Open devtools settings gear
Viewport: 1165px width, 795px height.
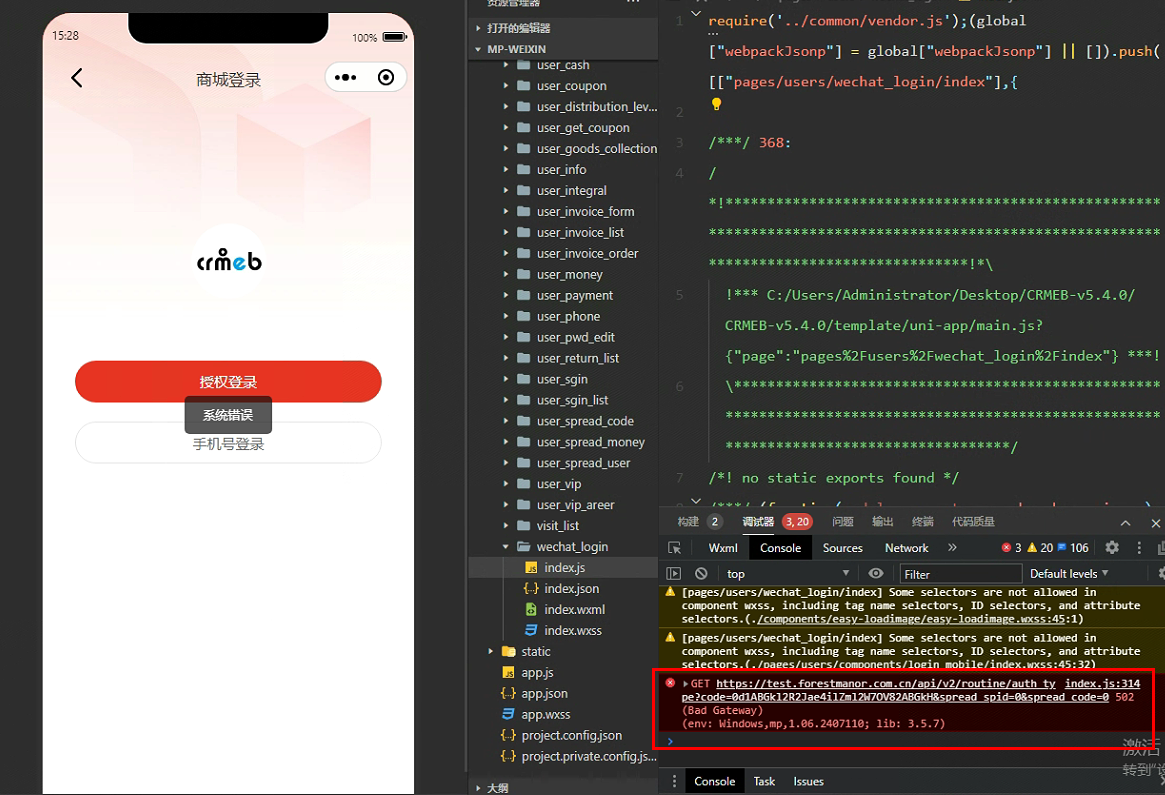[x=1112, y=548]
